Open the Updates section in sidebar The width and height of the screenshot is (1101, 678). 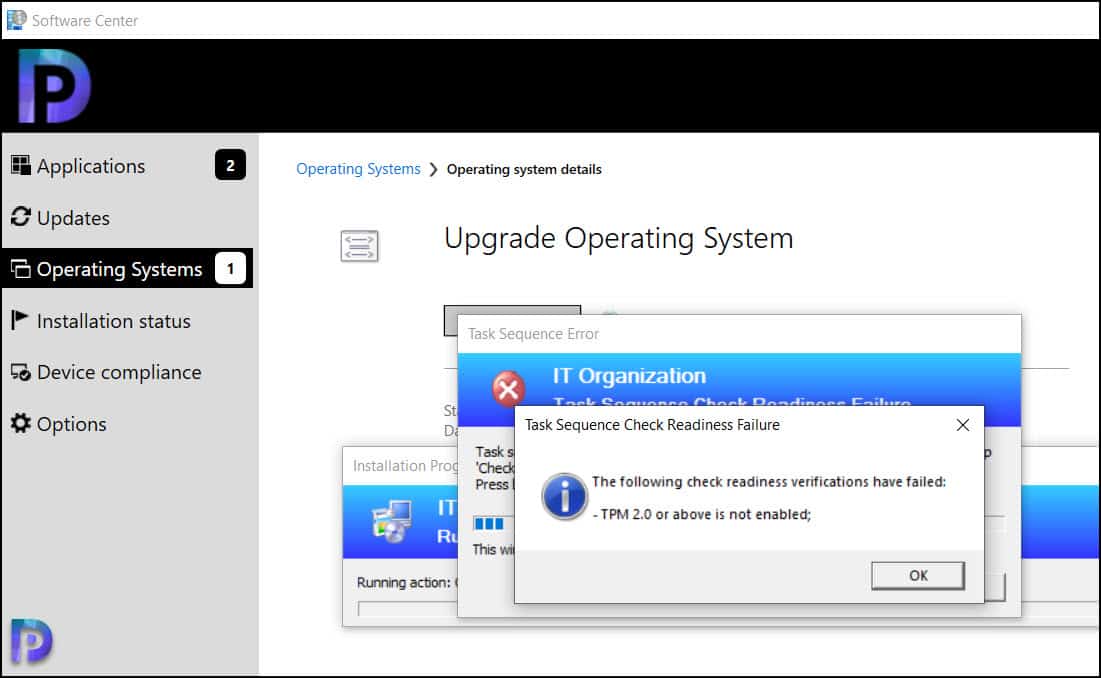pyautogui.click(x=128, y=218)
